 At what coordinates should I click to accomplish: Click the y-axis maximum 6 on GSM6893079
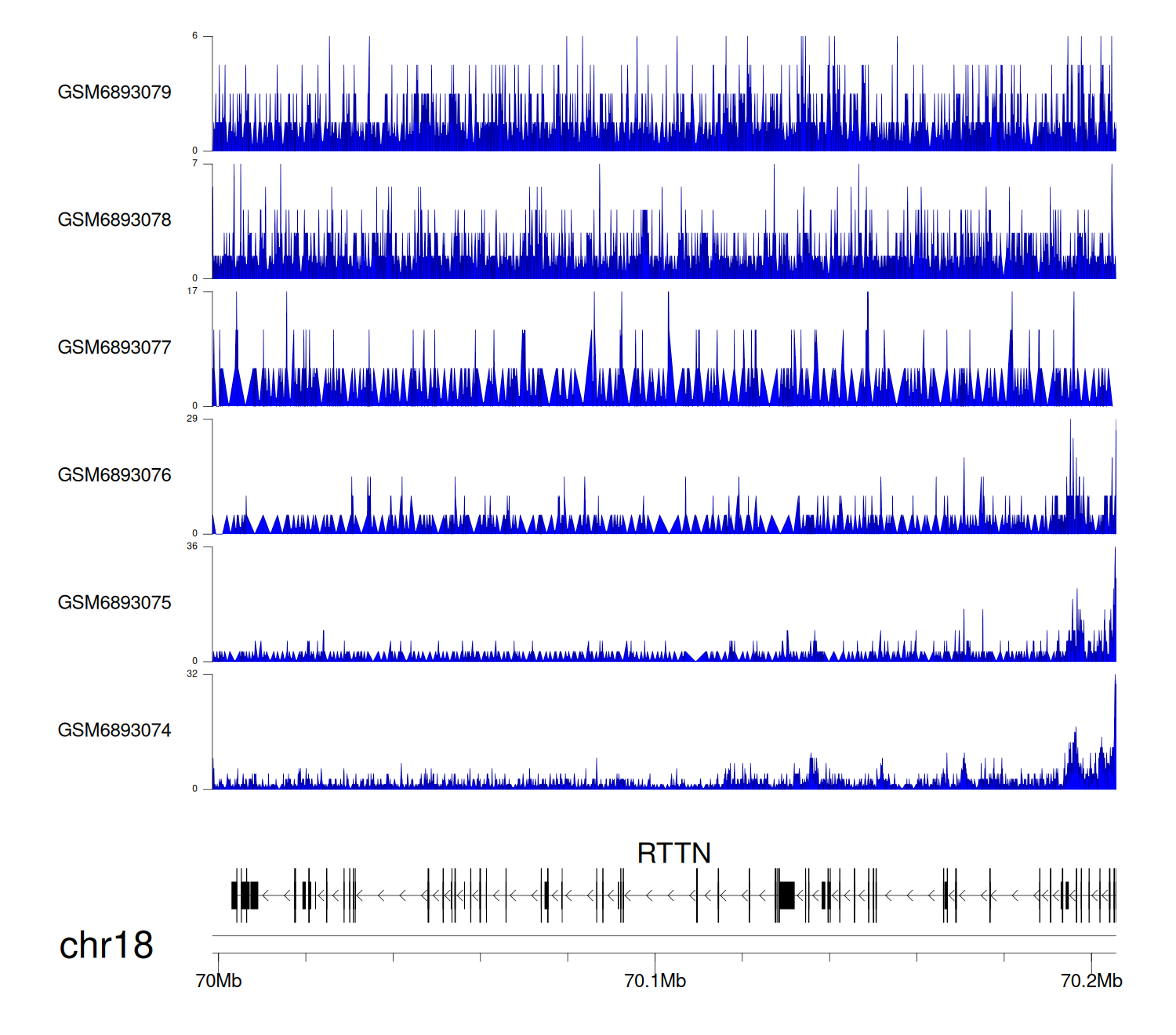pos(194,36)
